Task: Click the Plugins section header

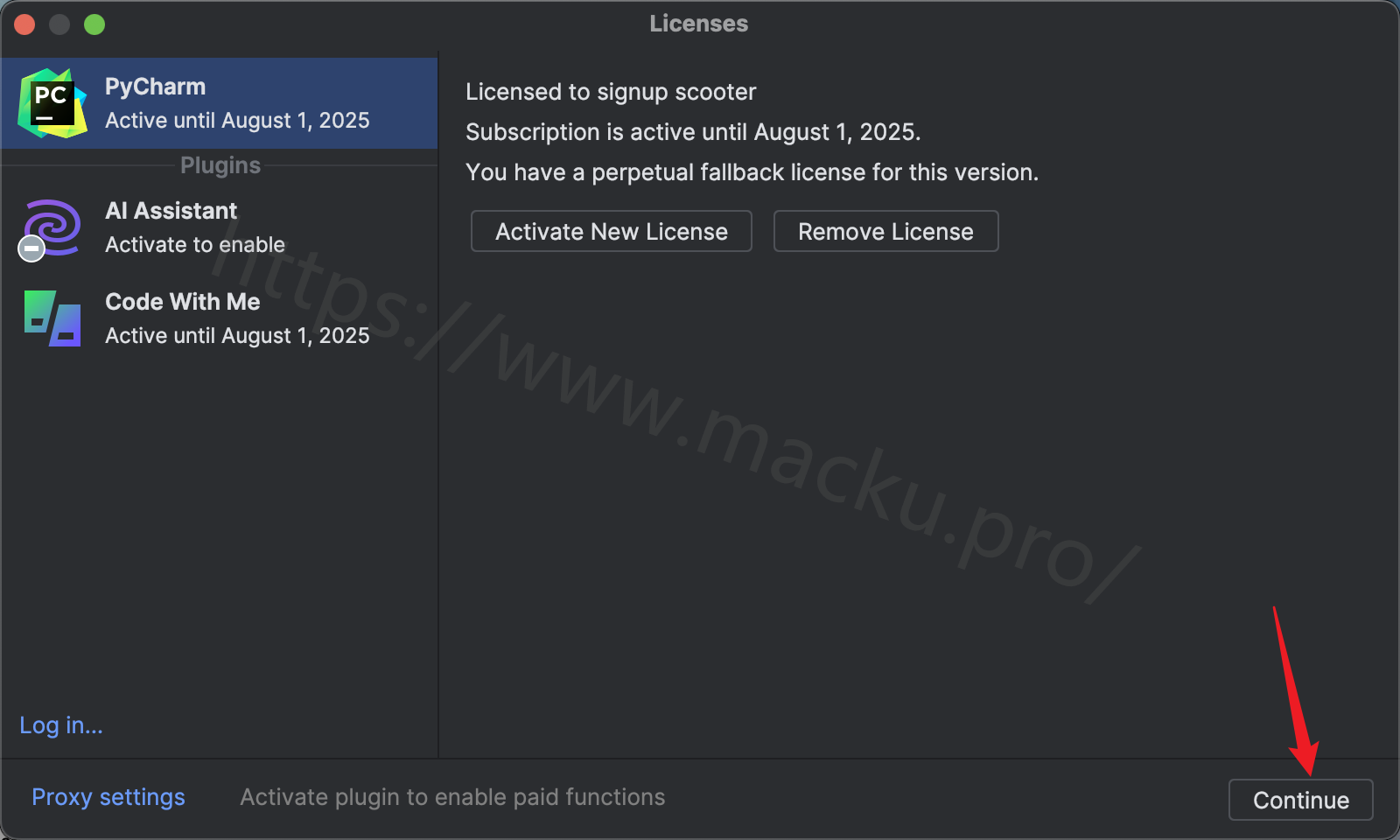Action: tap(220, 165)
